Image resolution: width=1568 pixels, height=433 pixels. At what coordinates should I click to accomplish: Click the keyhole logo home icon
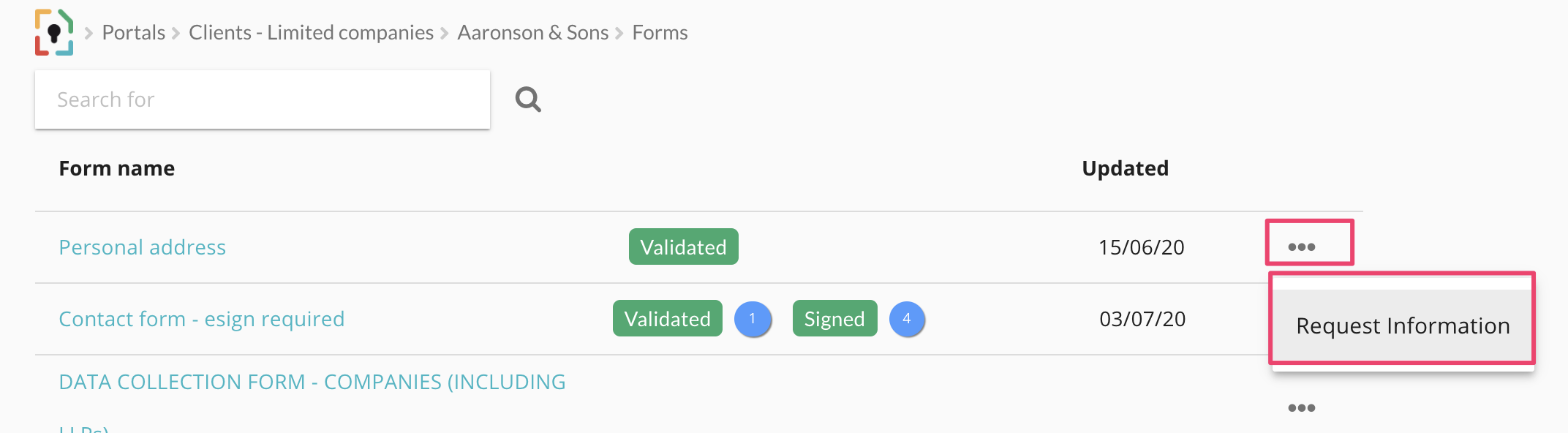pyautogui.click(x=54, y=33)
